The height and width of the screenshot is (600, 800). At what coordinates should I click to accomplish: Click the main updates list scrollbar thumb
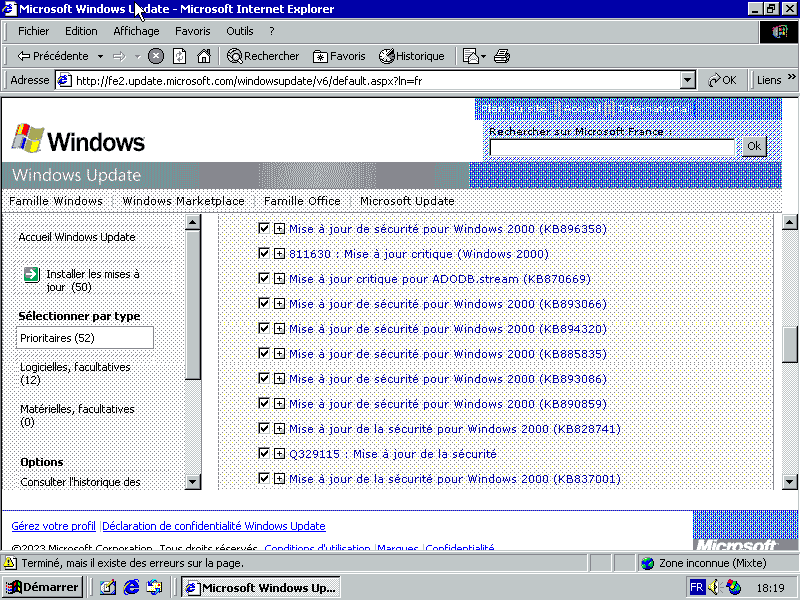click(789, 344)
